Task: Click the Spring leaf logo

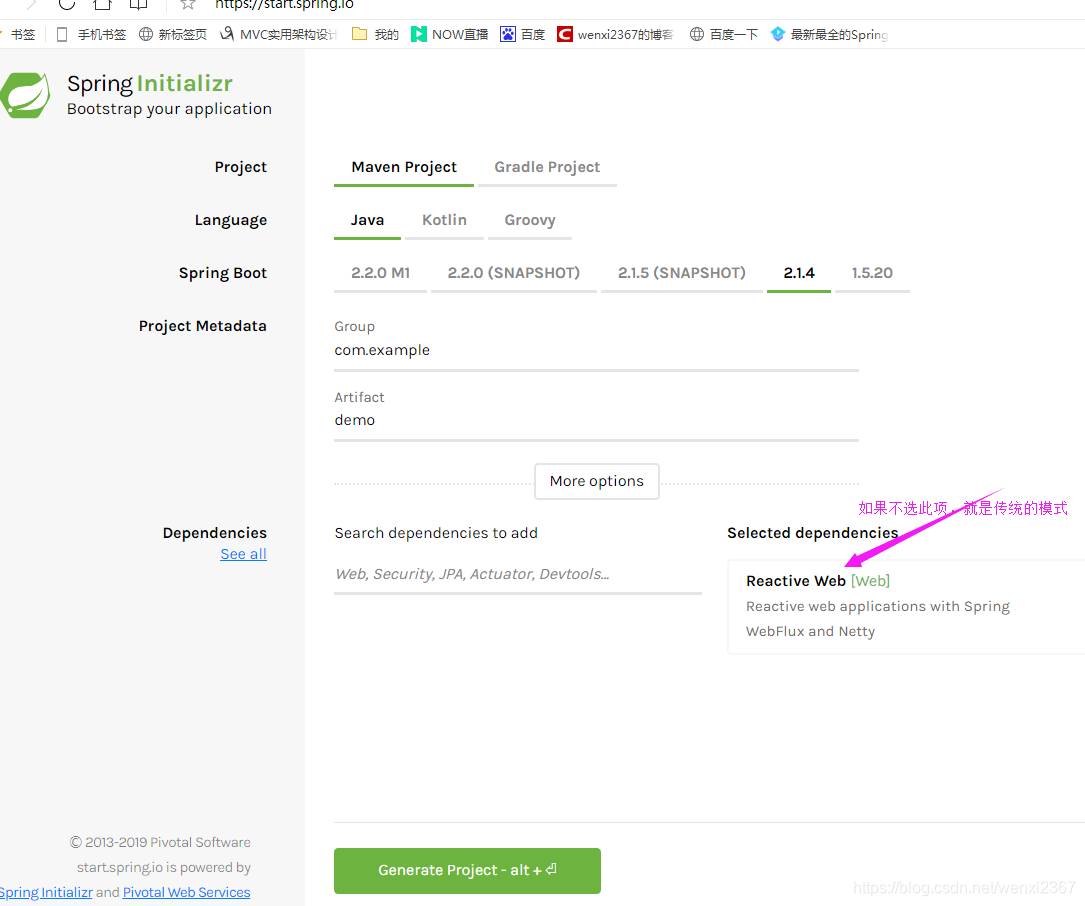Action: [x=25, y=95]
